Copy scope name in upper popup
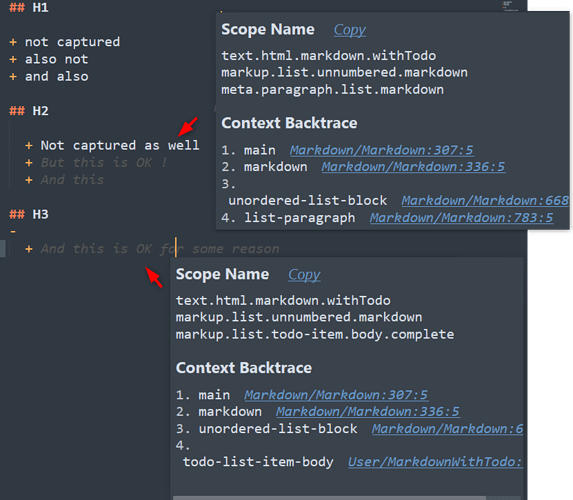 pos(350,30)
